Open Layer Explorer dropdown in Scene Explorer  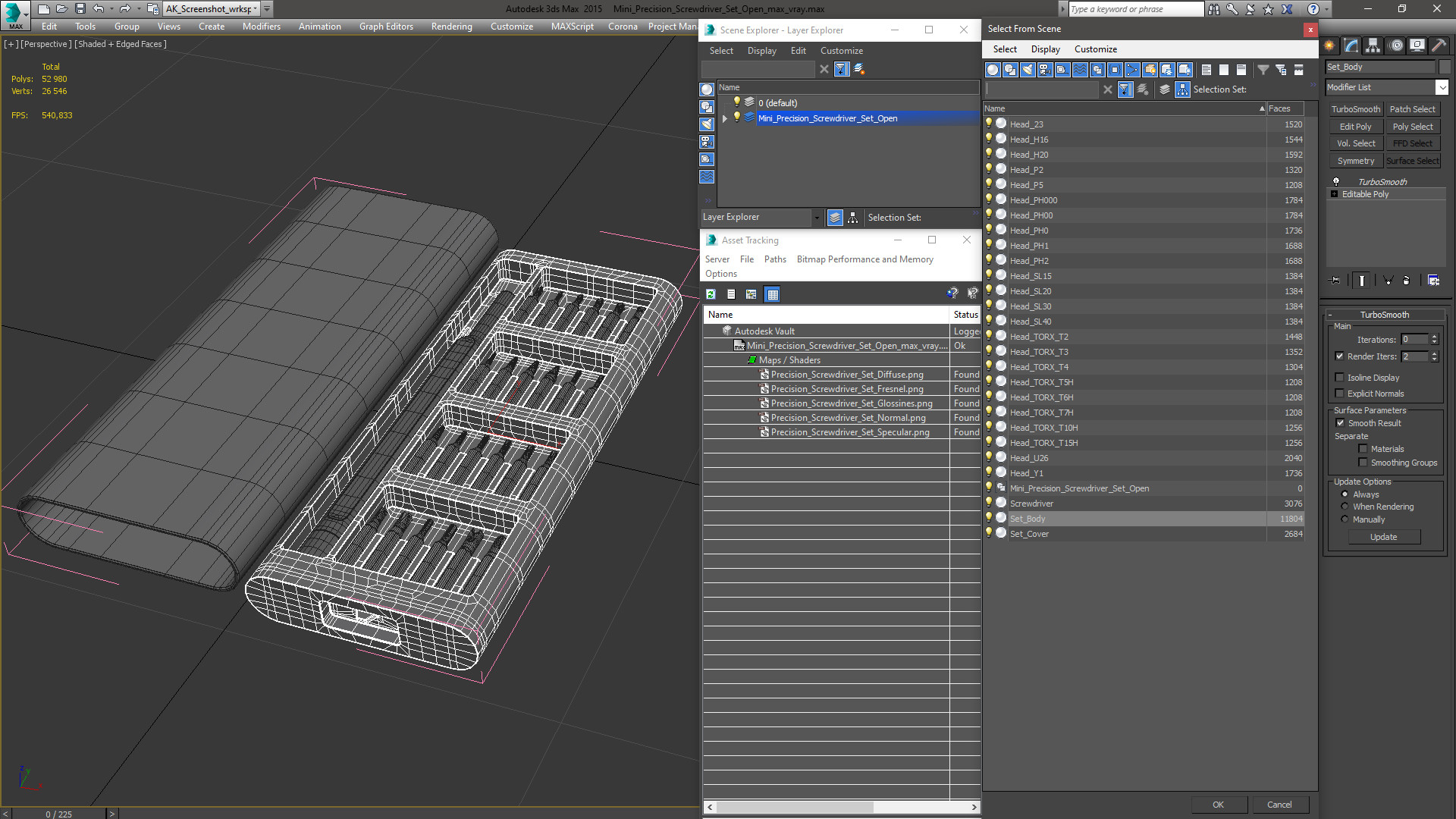coord(816,218)
